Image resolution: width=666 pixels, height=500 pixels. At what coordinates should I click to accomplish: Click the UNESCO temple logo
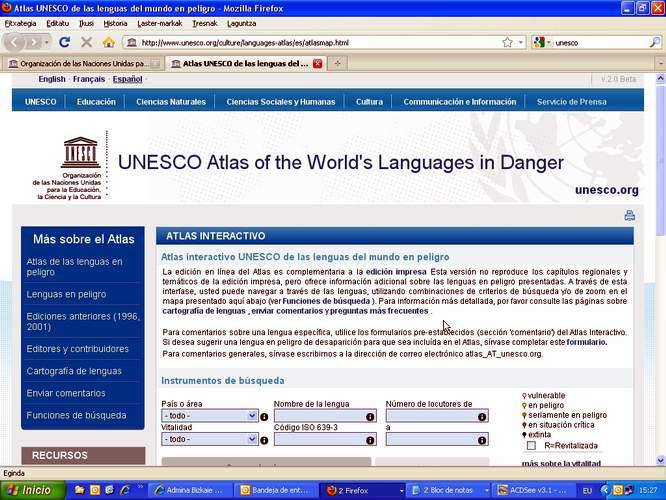[80, 153]
